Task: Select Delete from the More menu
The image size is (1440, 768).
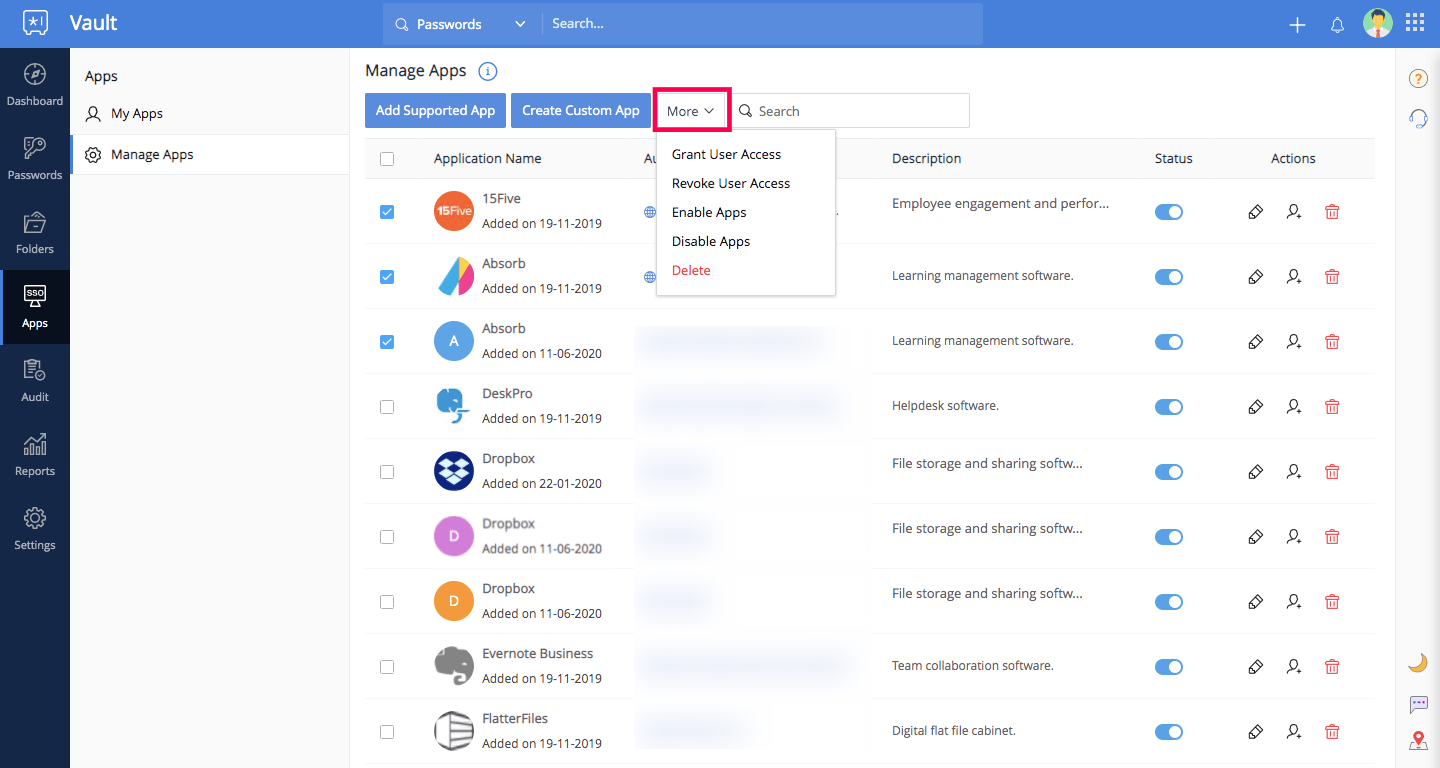Action: coord(691,270)
